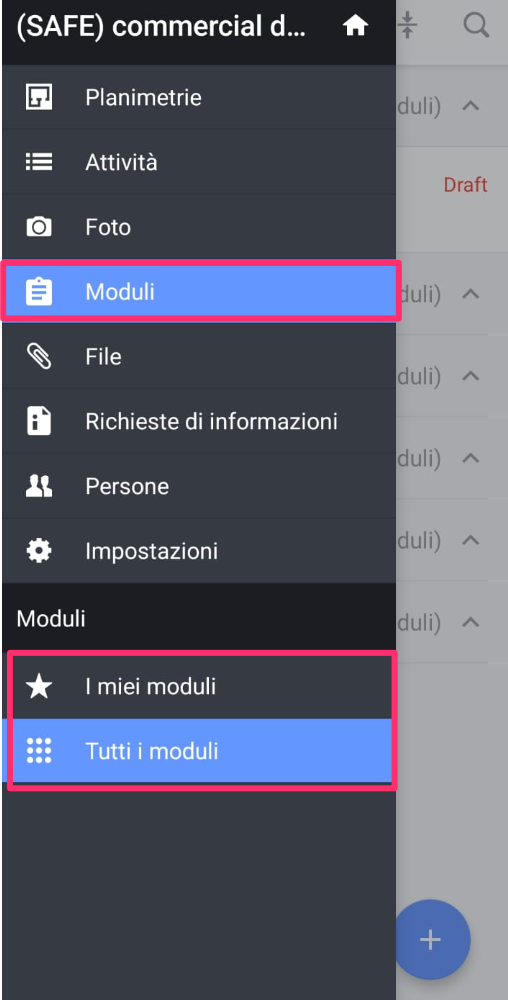
Task: Click the Planimetrie floor plan icon
Action: [x=39, y=98]
